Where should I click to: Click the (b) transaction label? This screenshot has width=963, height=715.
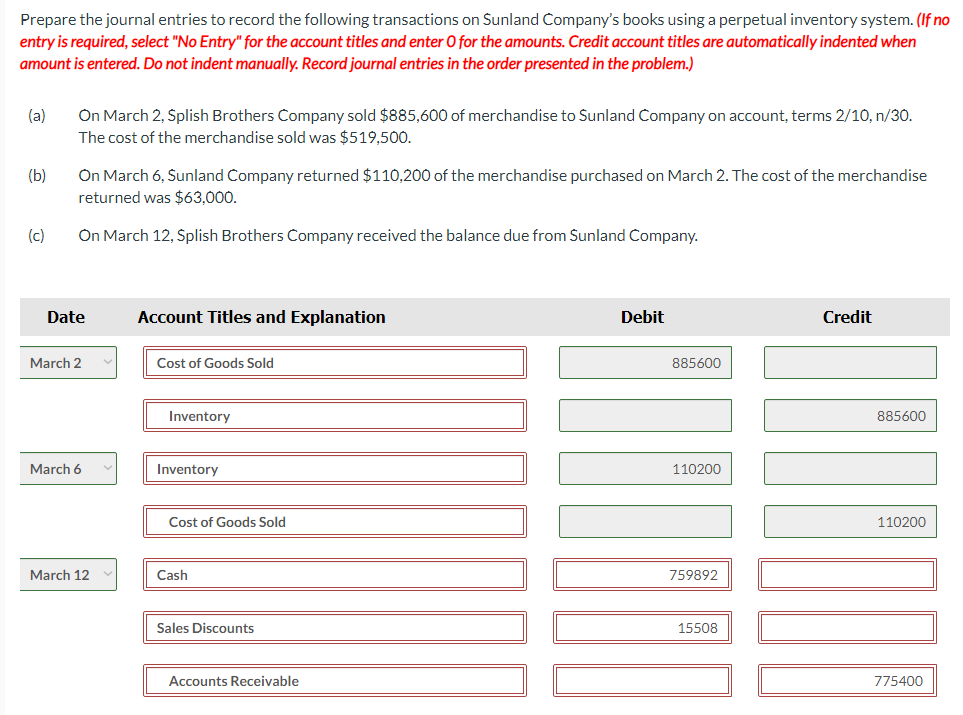37,176
